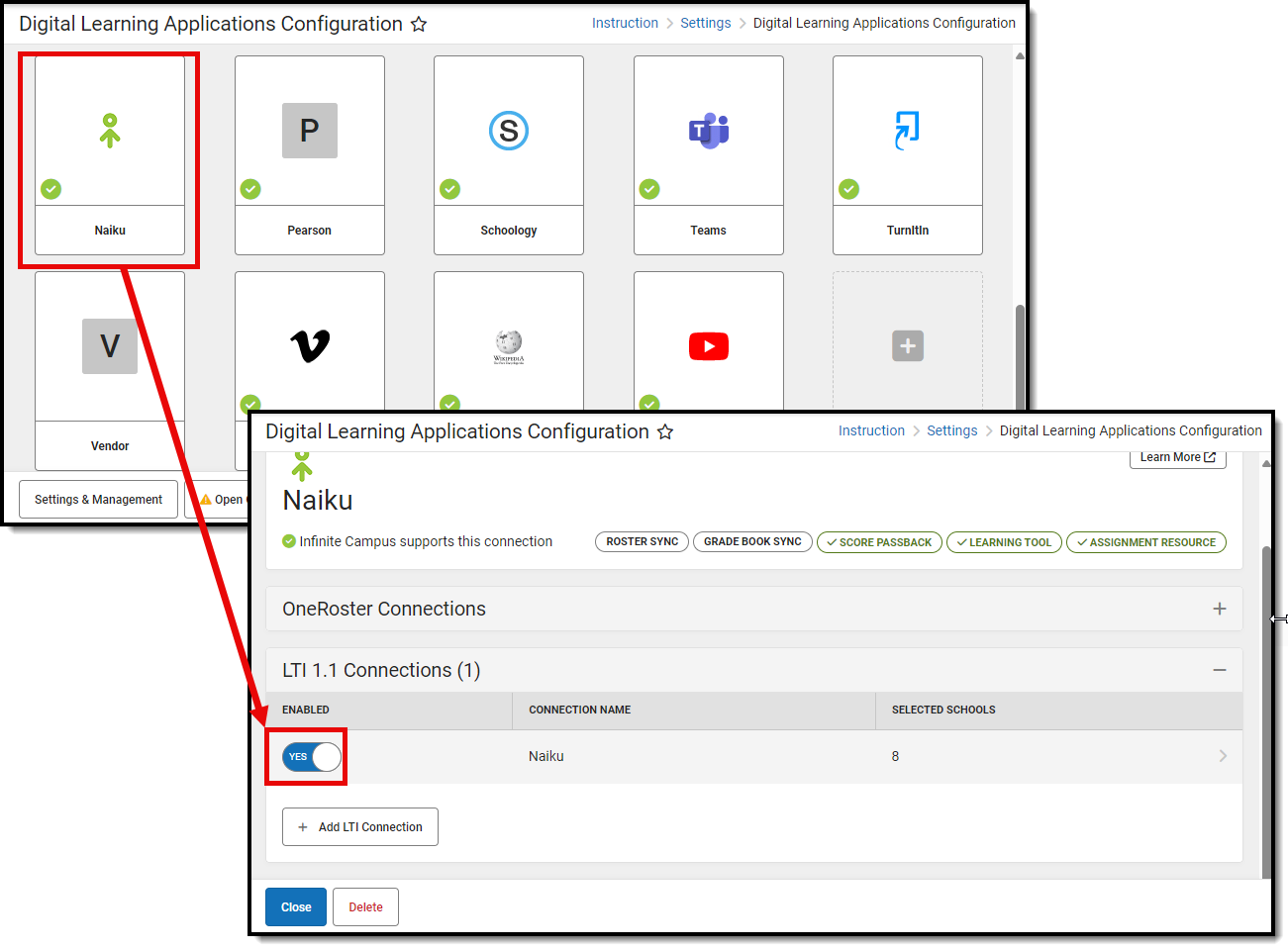Click the Naiku logo in the detail panel header

pos(302,466)
